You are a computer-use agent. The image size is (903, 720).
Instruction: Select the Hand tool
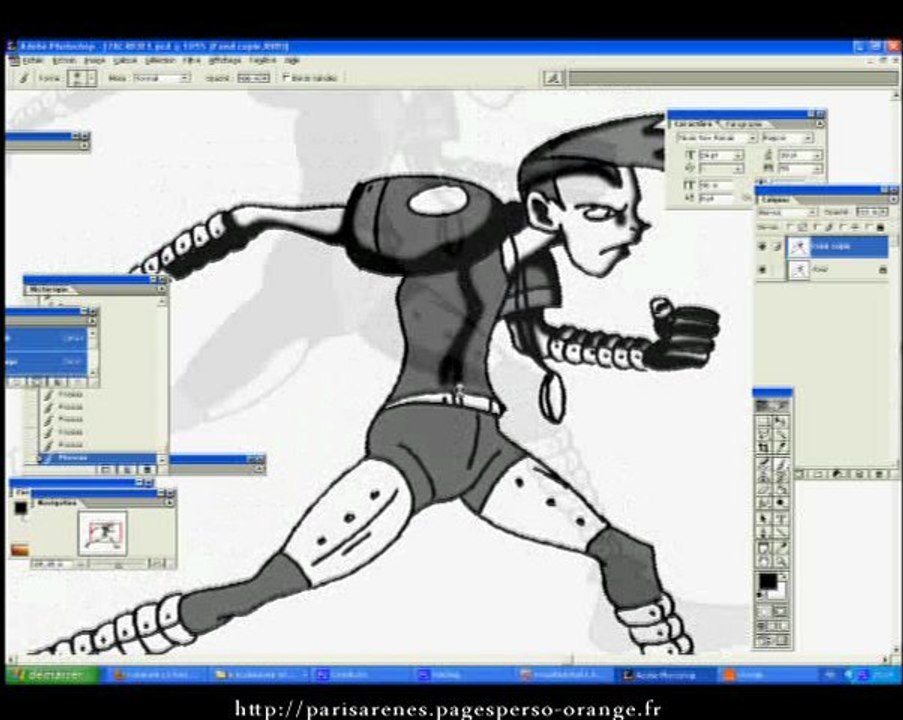[x=764, y=561]
